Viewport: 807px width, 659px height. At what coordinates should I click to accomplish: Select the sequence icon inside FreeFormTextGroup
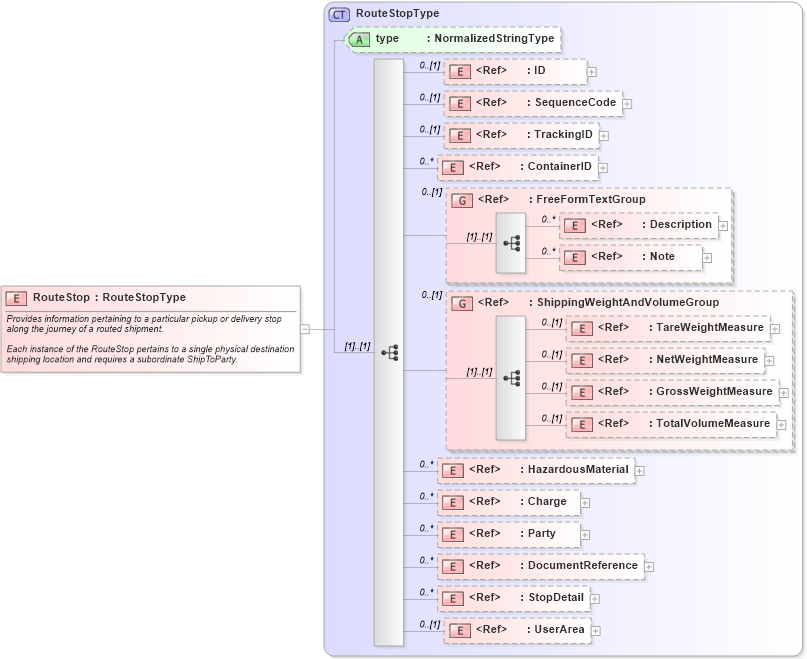514,241
